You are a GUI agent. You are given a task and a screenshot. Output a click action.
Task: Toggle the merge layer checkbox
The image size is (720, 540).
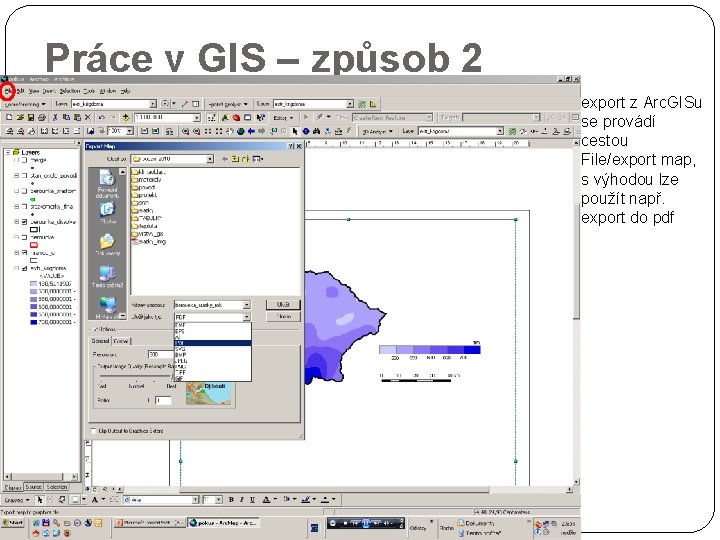tap(25, 160)
